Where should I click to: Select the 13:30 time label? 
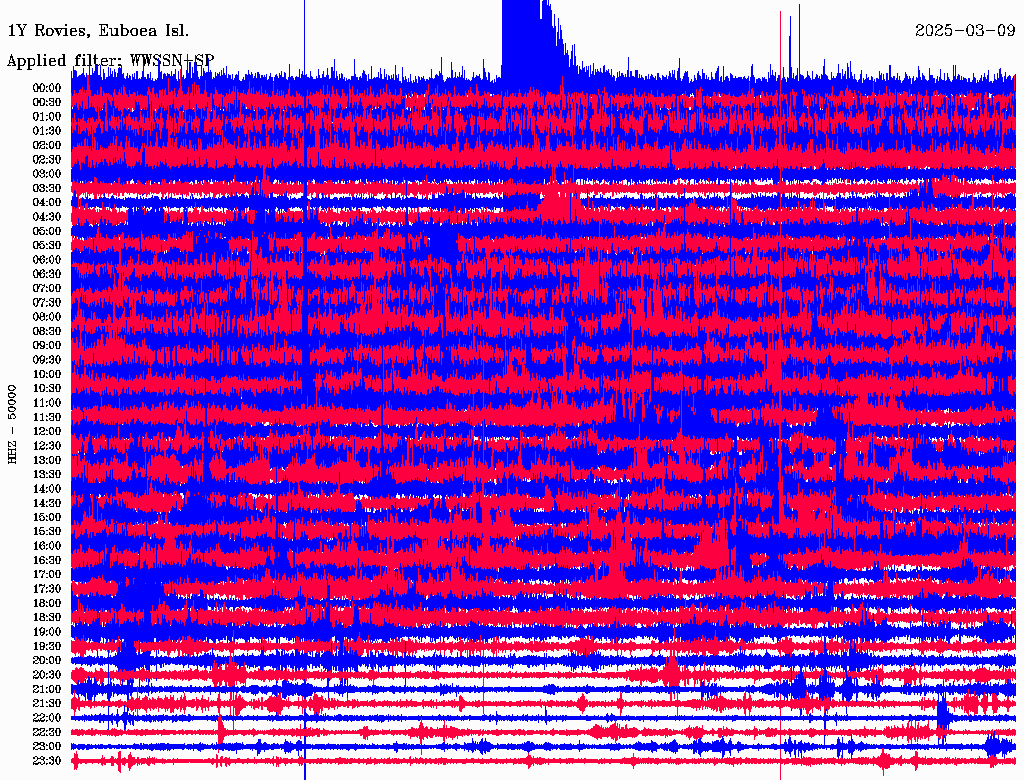point(46,474)
